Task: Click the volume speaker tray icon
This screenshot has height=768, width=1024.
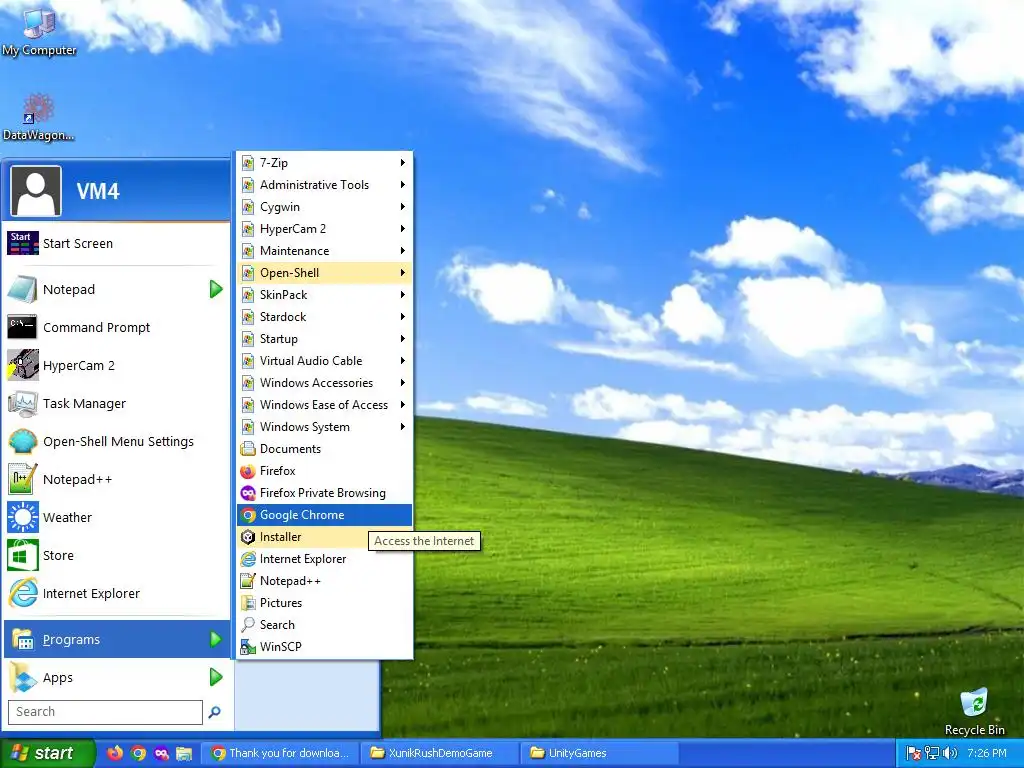Action: [x=950, y=753]
